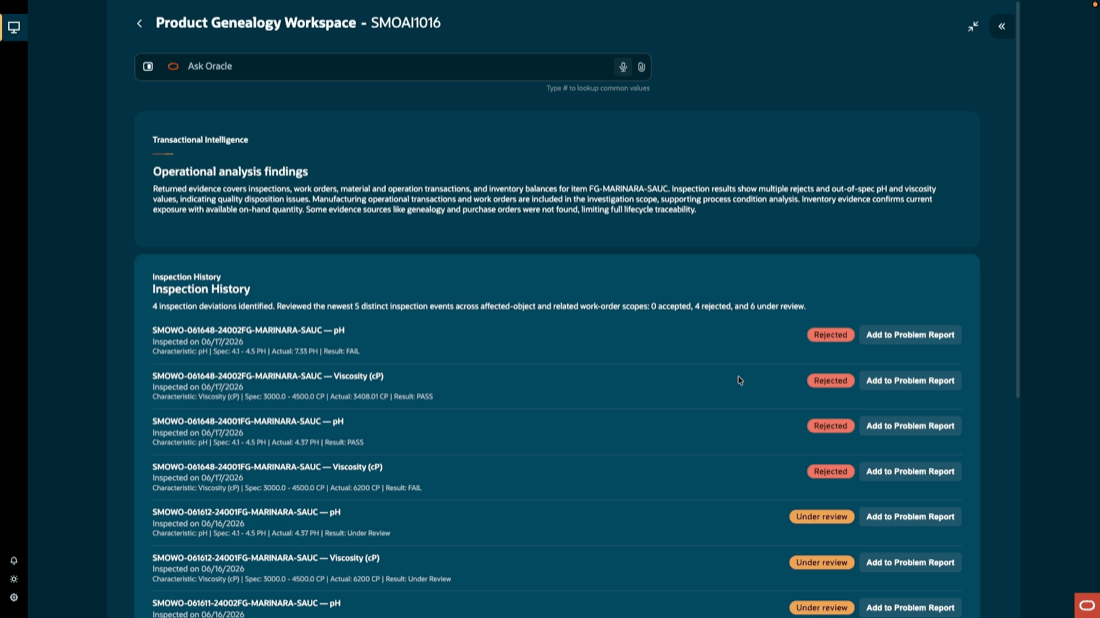
Task: Select title SMOWO-061648-24001FG-MARINARA-SAUC — pH
Action: point(248,422)
